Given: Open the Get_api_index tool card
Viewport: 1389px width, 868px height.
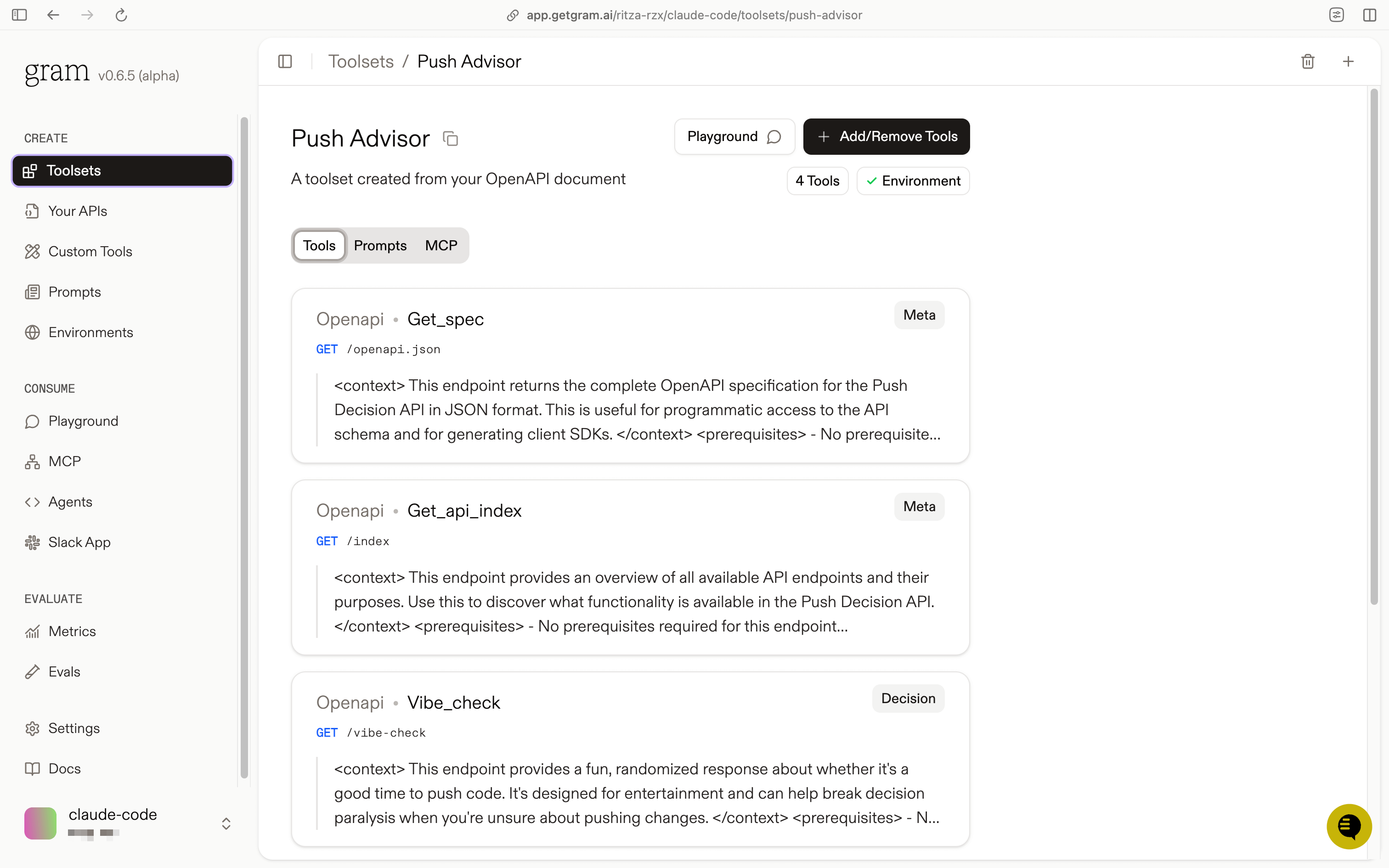Looking at the screenshot, I should pyautogui.click(x=630, y=568).
